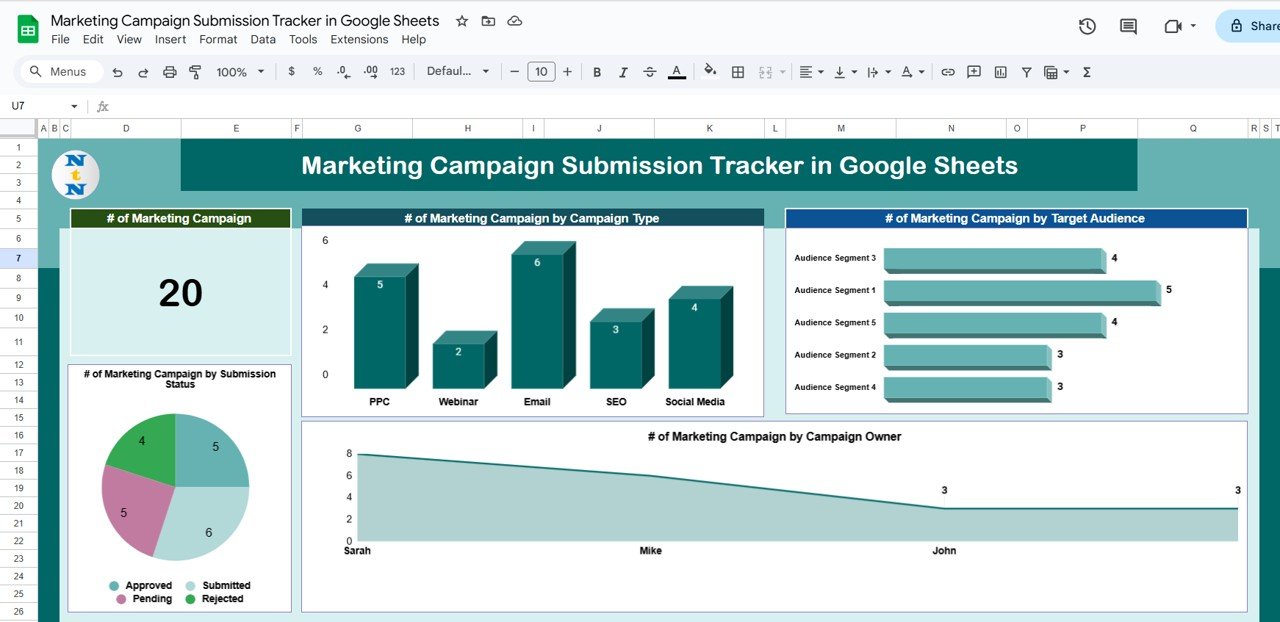This screenshot has height=622, width=1280.
Task: Add a comment from toolbar
Action: [974, 72]
